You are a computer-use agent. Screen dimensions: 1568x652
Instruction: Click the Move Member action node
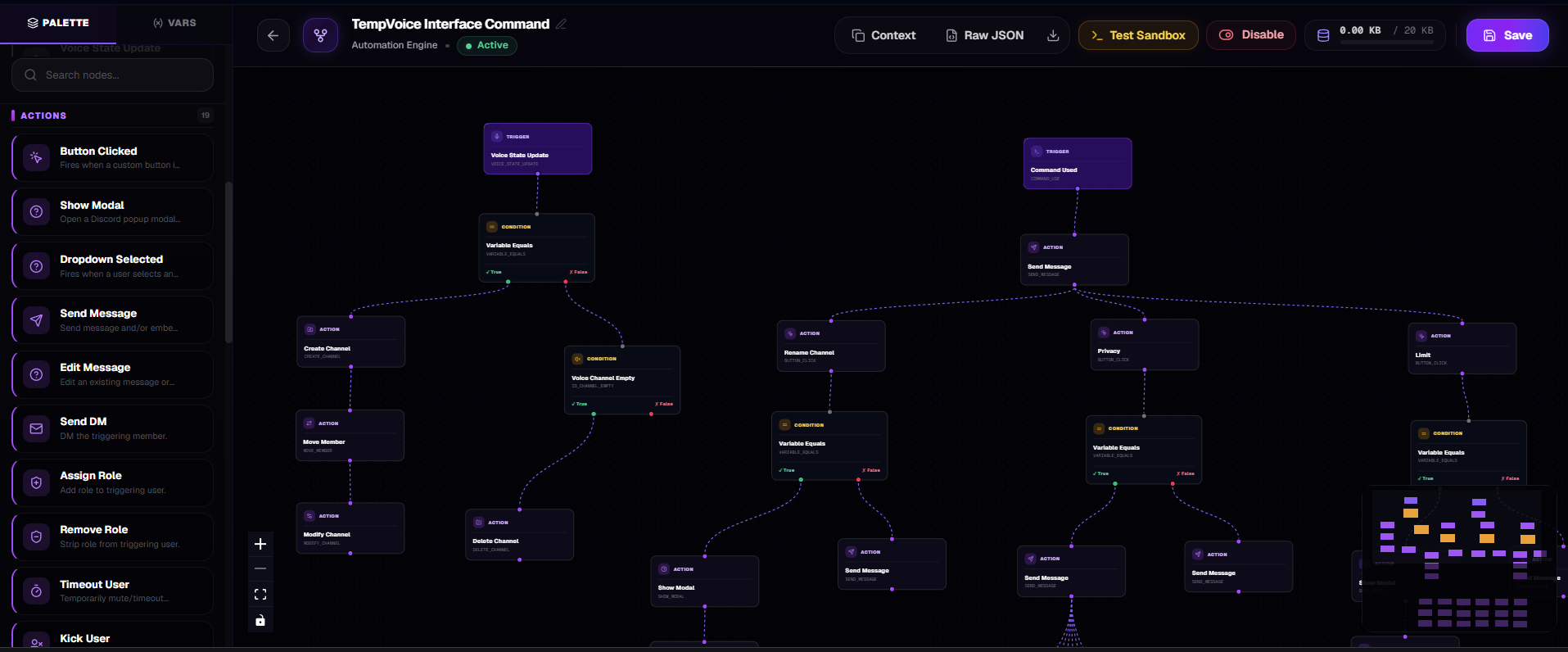click(x=350, y=435)
